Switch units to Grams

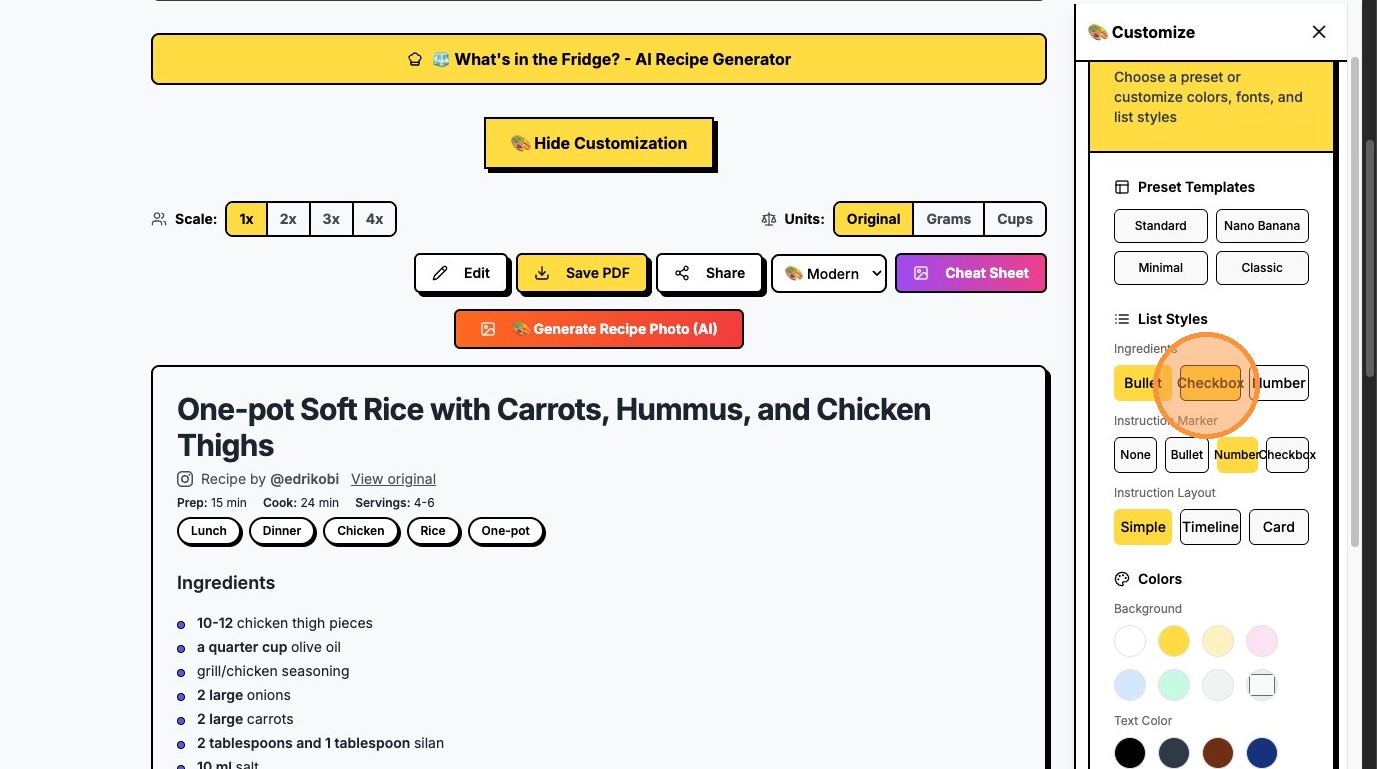pos(948,219)
